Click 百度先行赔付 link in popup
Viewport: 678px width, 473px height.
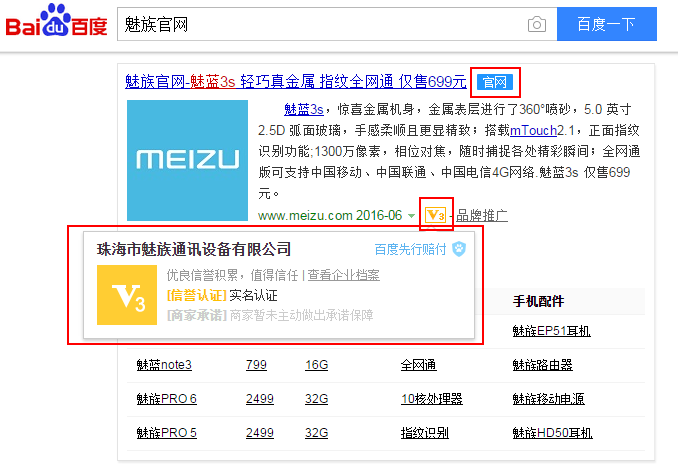pos(410,249)
